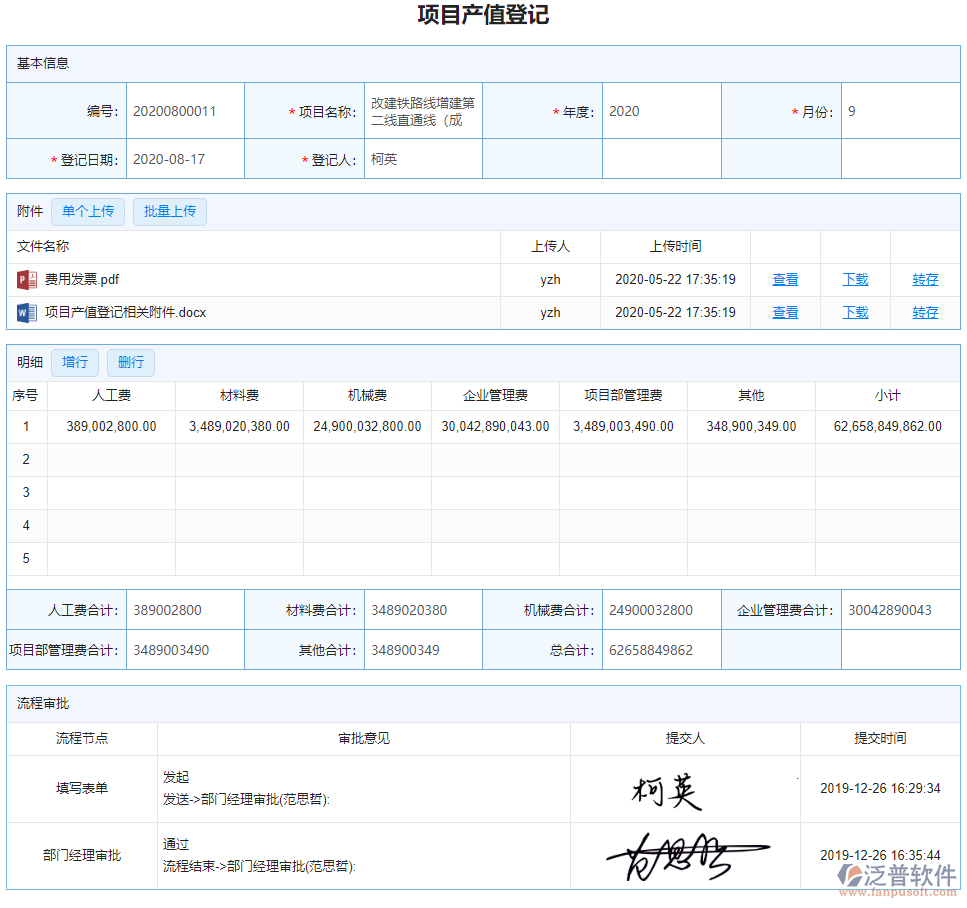Click the 登记日期 field 2020-08-17
This screenshot has height=908, width=967.
point(185,159)
